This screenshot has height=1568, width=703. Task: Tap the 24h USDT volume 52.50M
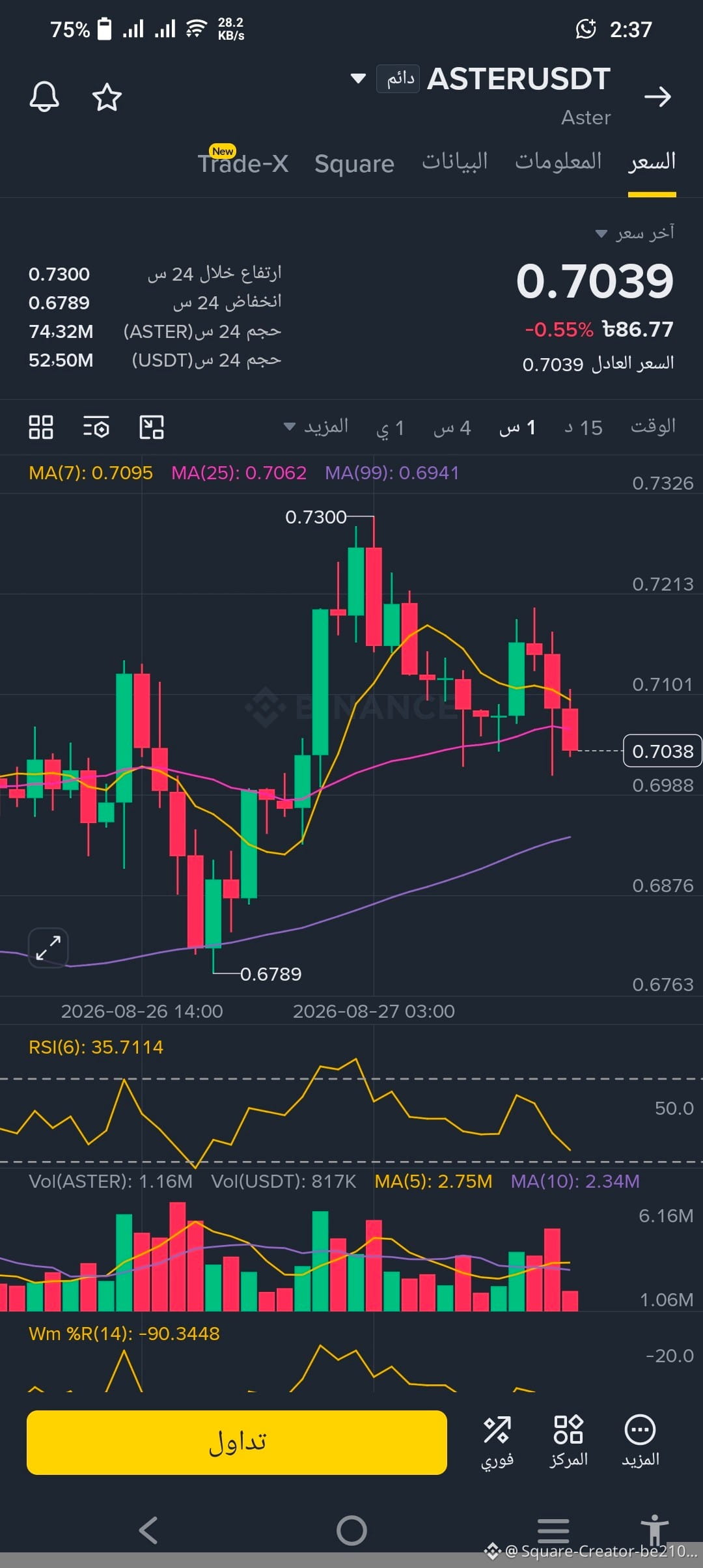tap(61, 360)
